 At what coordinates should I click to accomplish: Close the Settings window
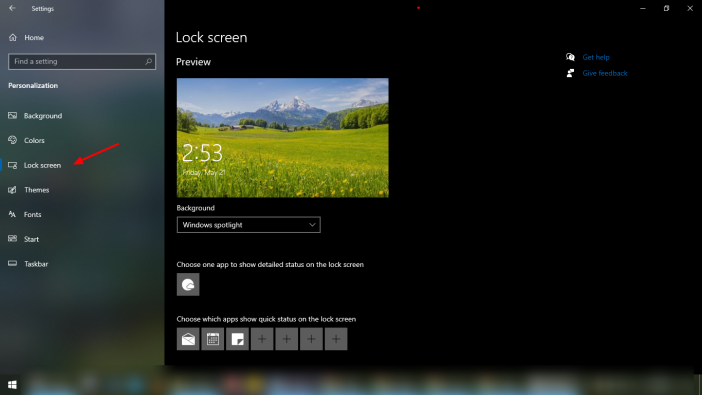click(690, 8)
